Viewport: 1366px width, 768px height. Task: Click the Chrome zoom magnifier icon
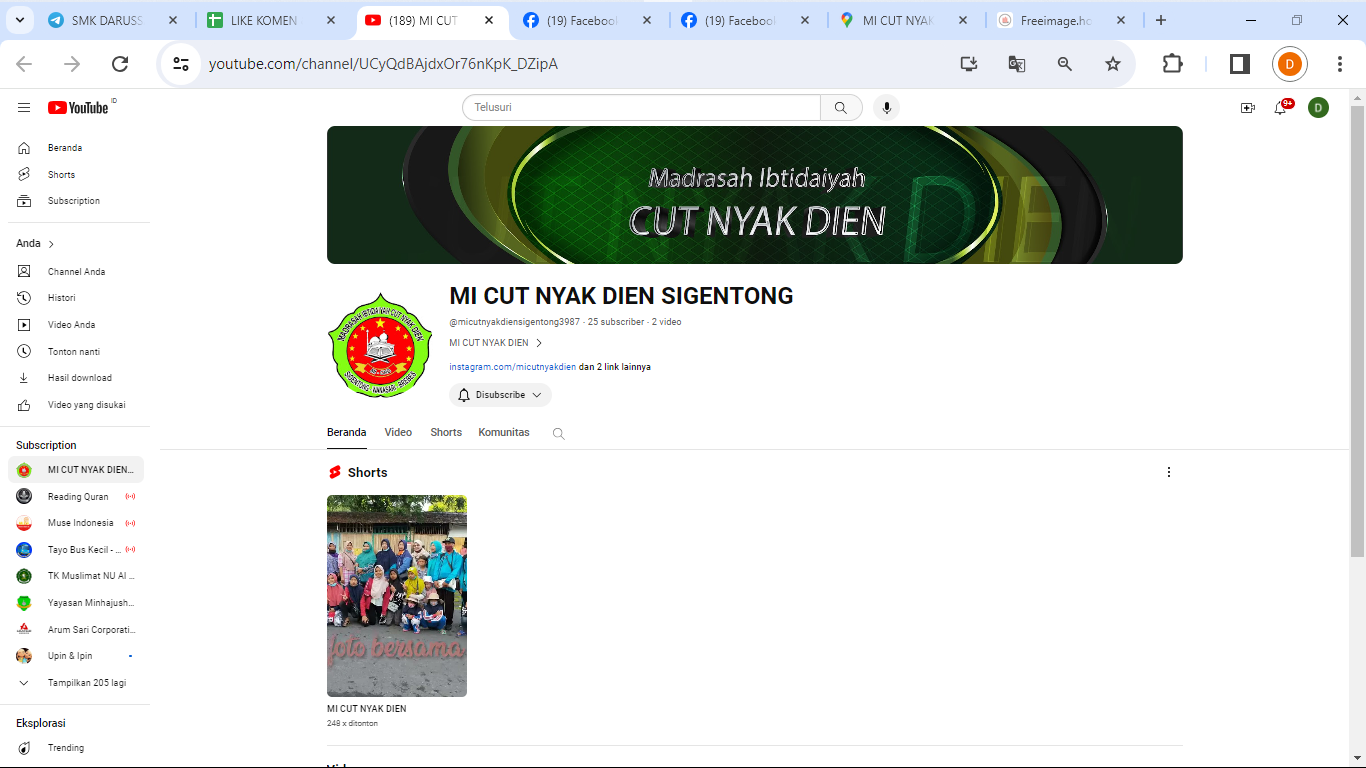tap(1065, 64)
